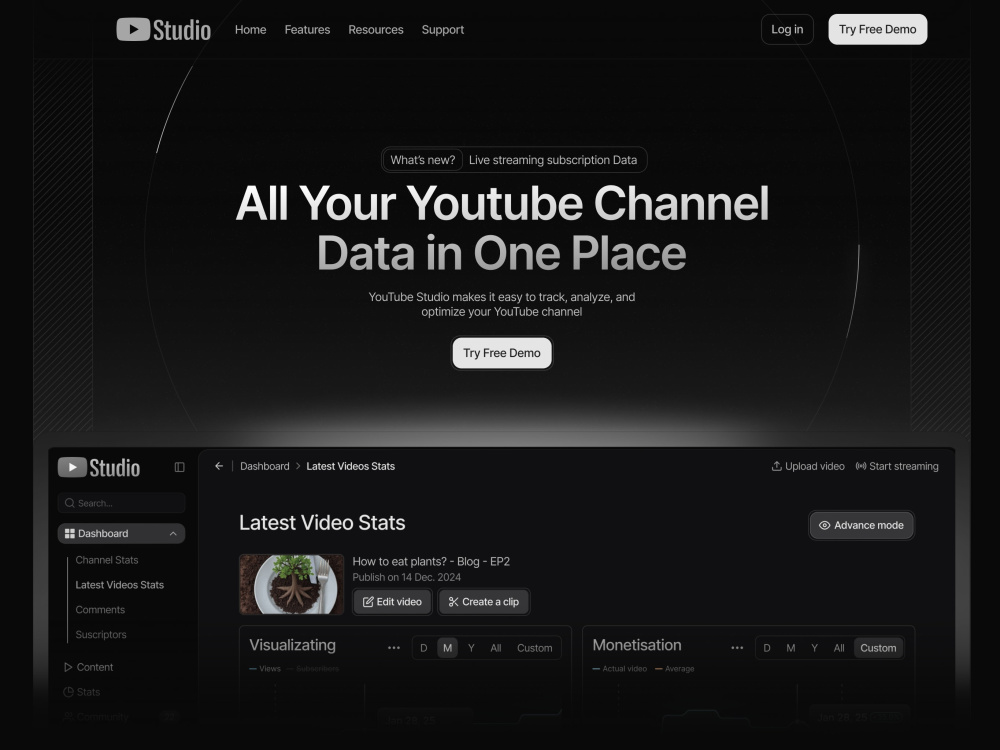The image size is (1000, 750).
Task: Click Try Free Demo in header
Action: pos(878,29)
